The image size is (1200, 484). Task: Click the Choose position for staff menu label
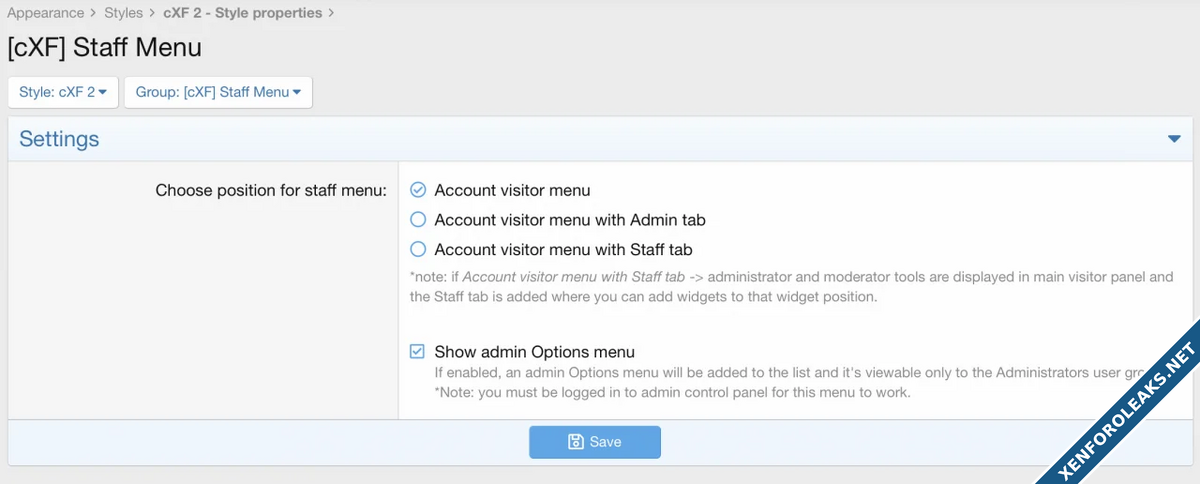(270, 190)
